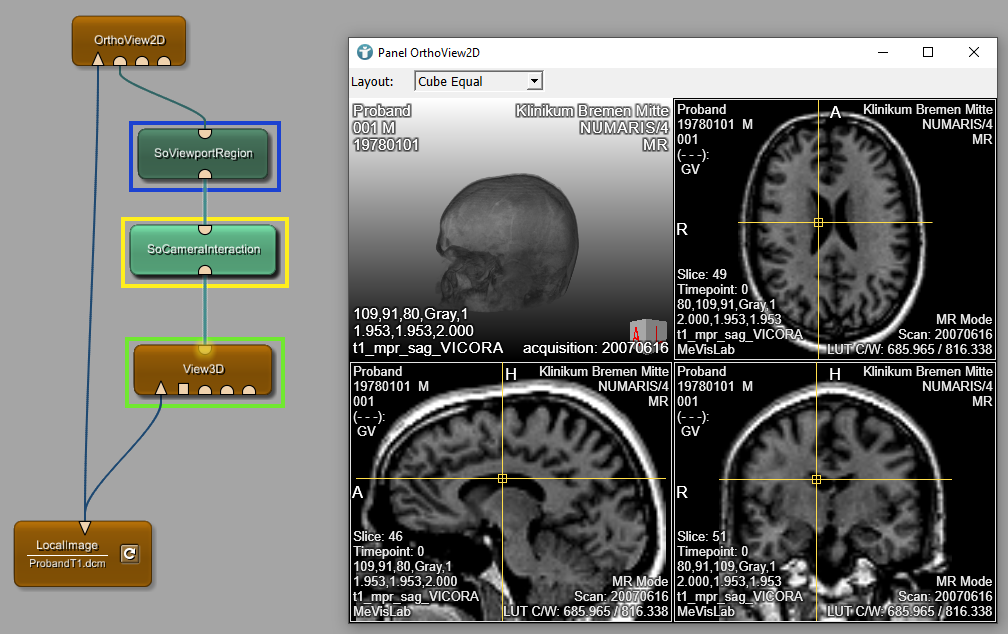Click the crosshair marker in the axial view
Viewport: 1008px width, 634px height.
(818, 222)
